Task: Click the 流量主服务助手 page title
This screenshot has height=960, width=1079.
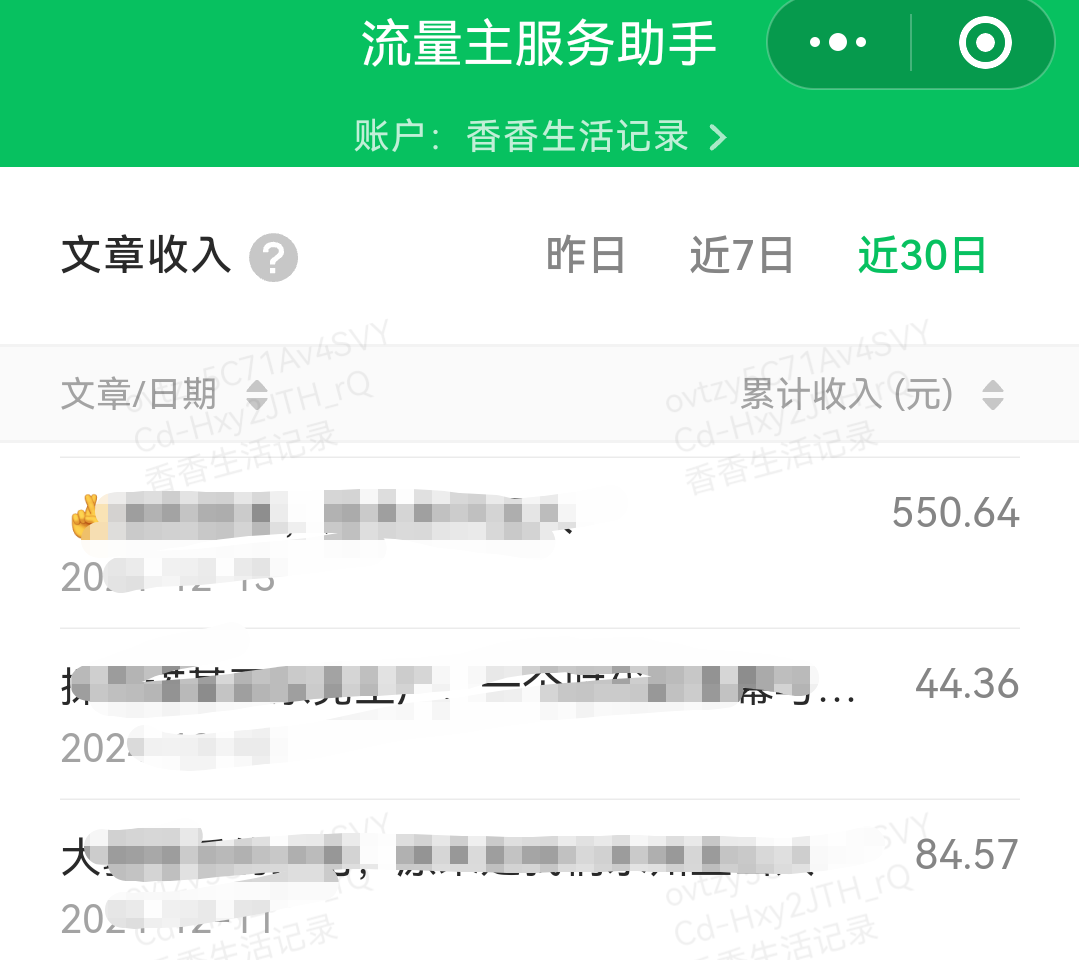Action: click(539, 43)
